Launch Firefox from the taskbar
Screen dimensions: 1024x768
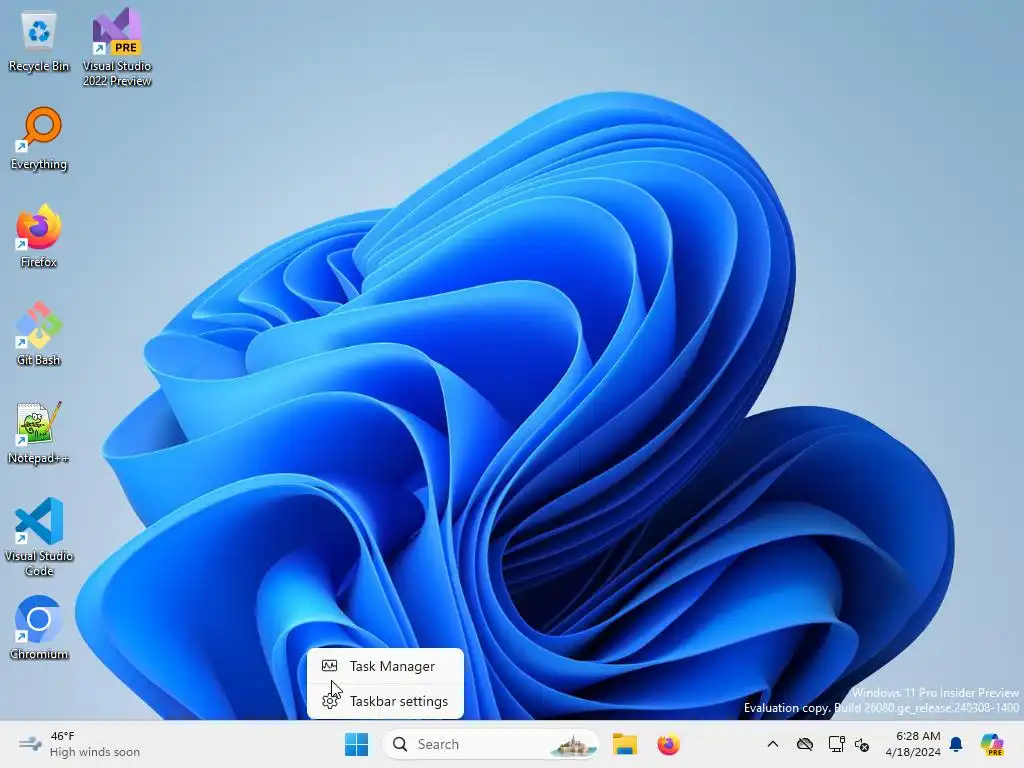click(x=668, y=744)
